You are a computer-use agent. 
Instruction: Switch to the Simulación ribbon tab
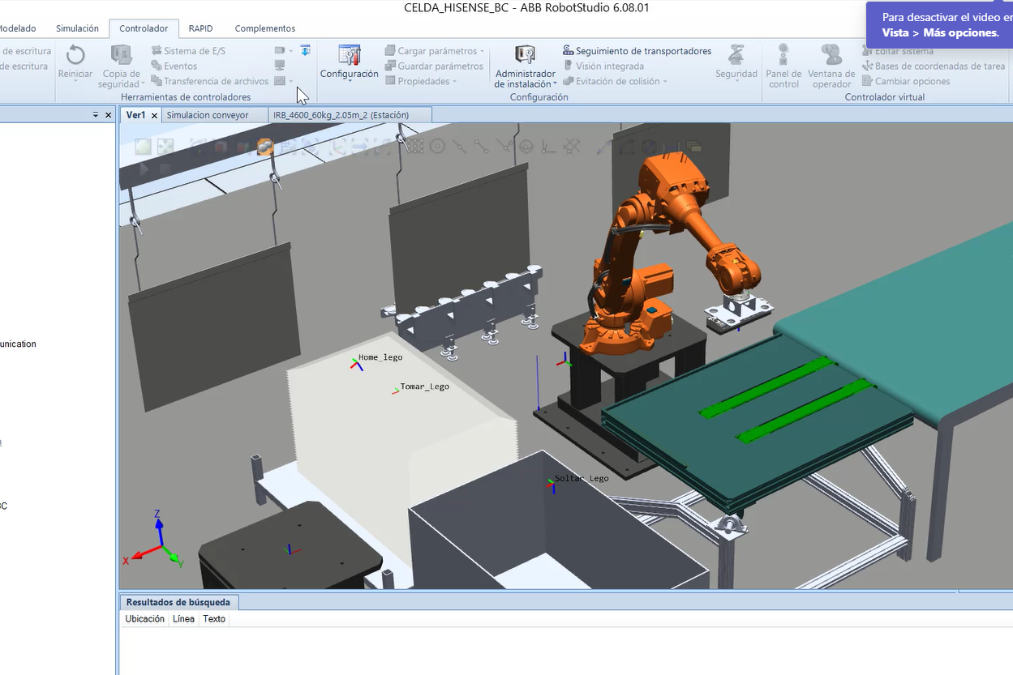[77, 28]
